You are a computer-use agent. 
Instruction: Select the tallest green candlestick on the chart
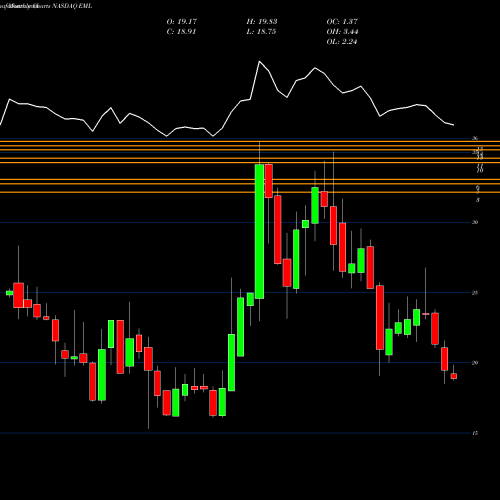[x=259, y=231]
